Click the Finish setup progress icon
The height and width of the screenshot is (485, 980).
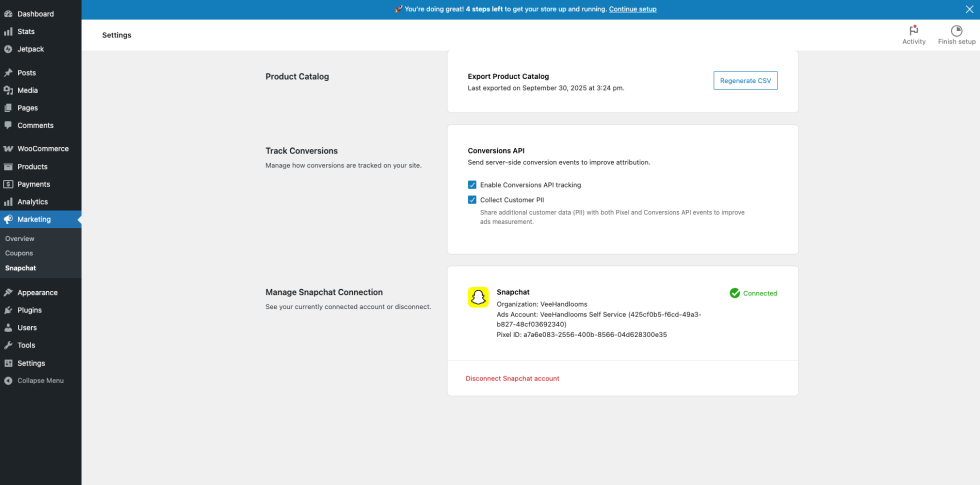tap(956, 30)
